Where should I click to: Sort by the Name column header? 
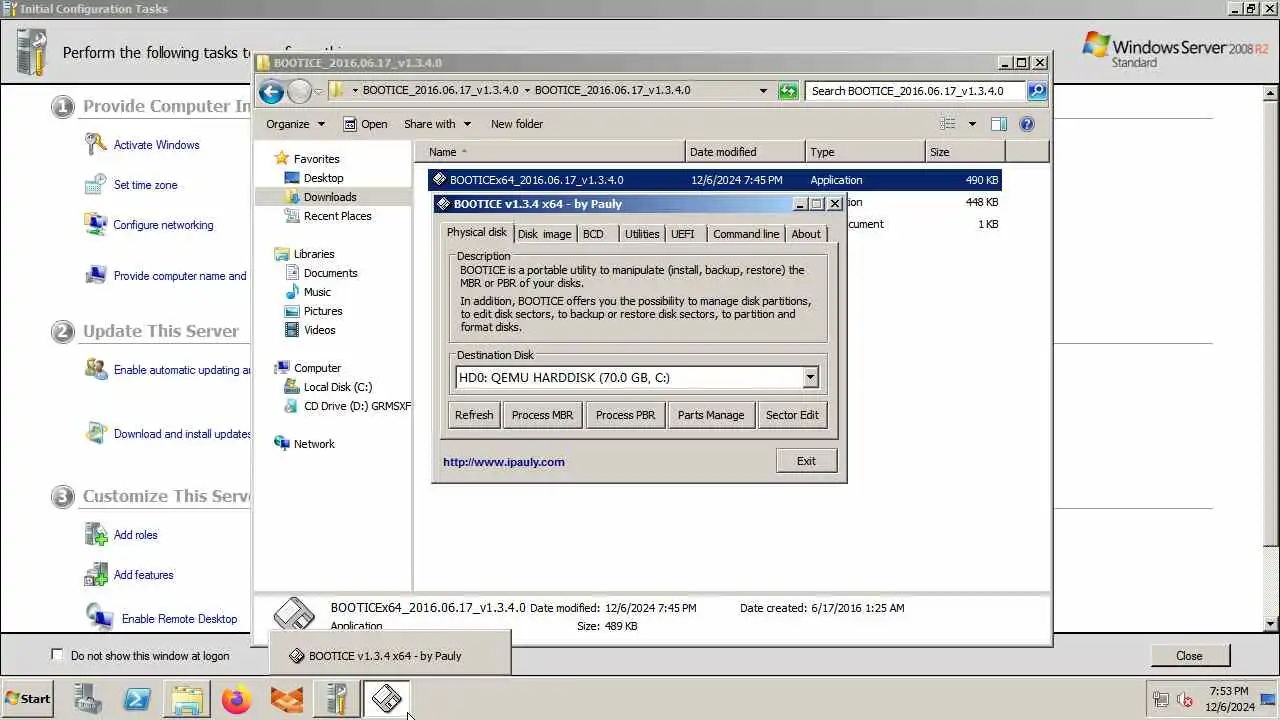coord(550,152)
